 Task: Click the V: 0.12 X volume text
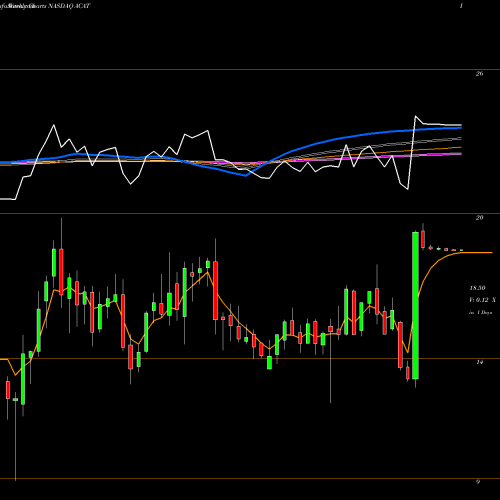coord(482,300)
